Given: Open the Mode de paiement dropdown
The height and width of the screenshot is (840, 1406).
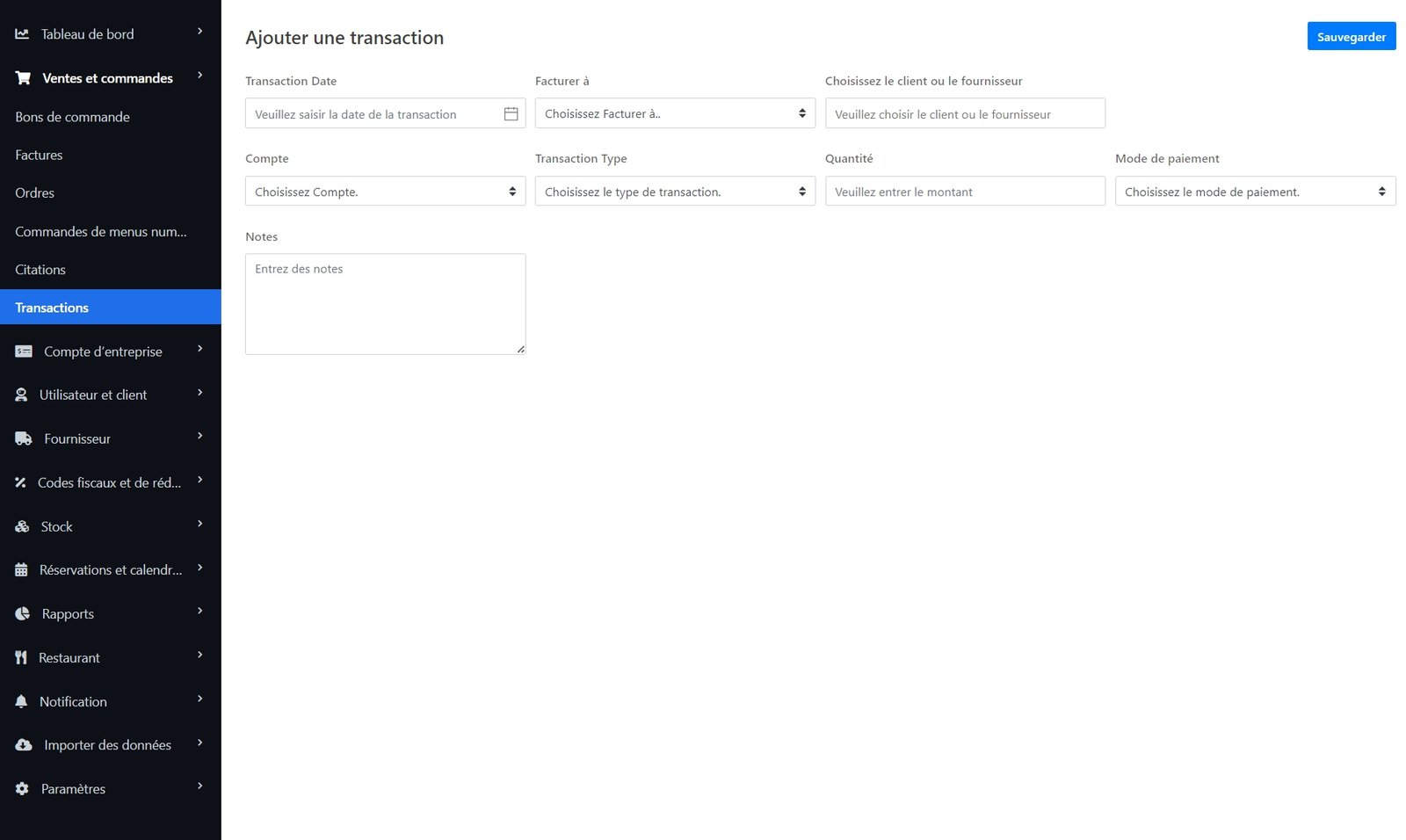Looking at the screenshot, I should [x=1254, y=192].
